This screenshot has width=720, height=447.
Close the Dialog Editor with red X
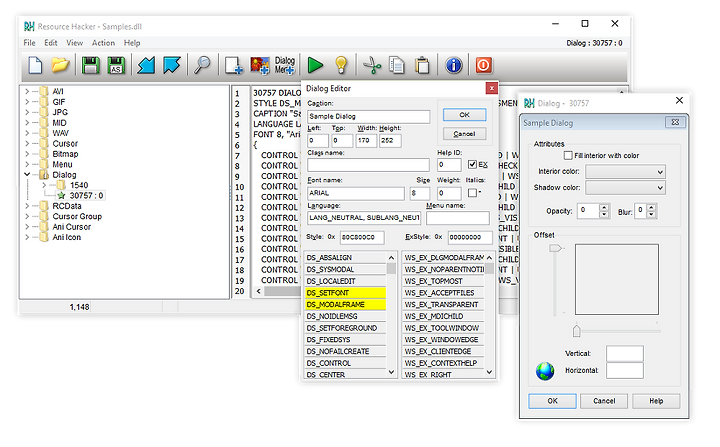(491, 88)
